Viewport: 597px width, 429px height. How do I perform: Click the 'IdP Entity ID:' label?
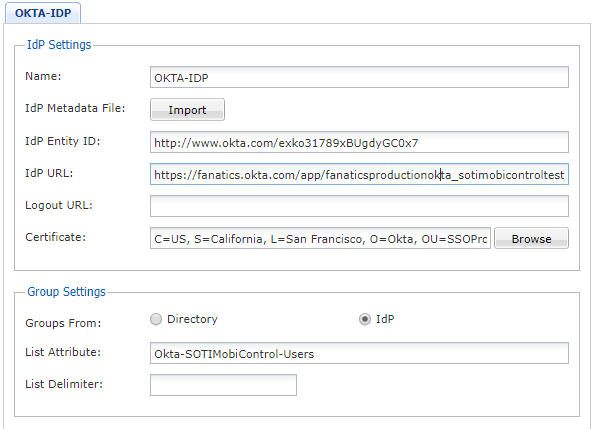[x=62, y=141]
